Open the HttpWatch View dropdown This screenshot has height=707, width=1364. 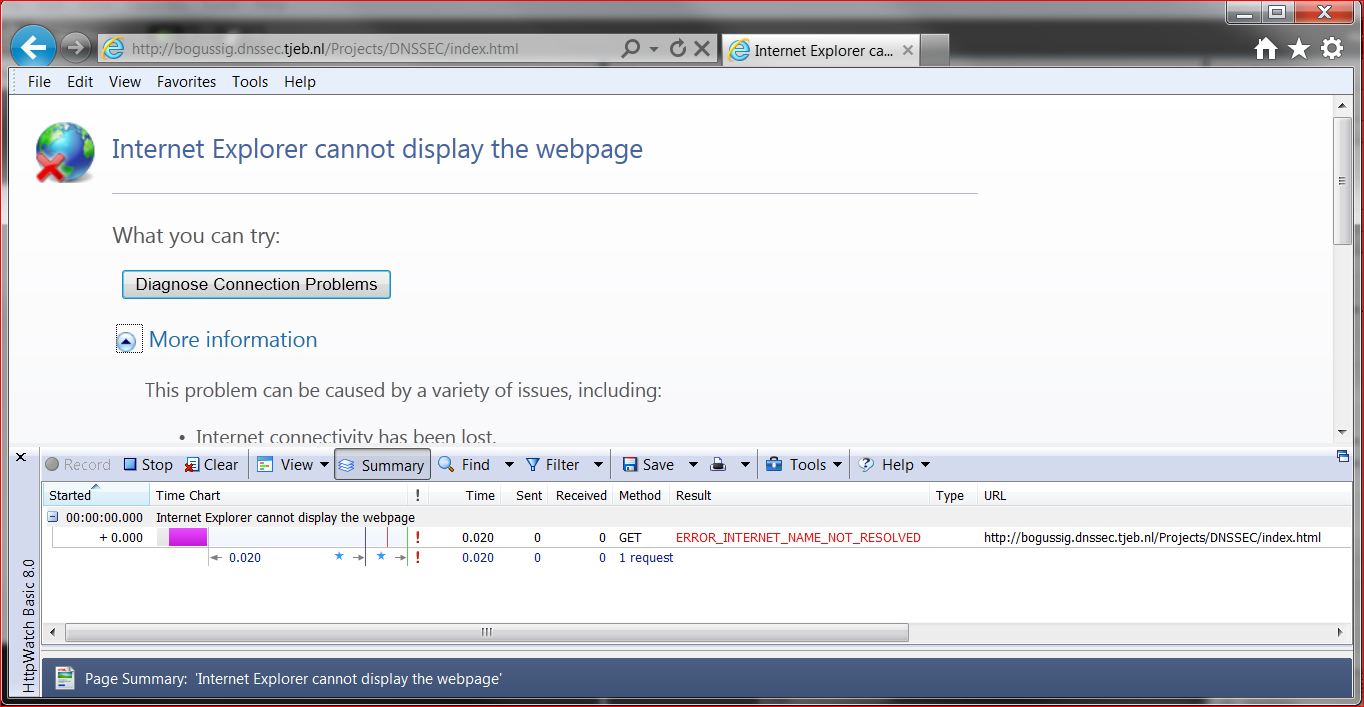(292, 465)
